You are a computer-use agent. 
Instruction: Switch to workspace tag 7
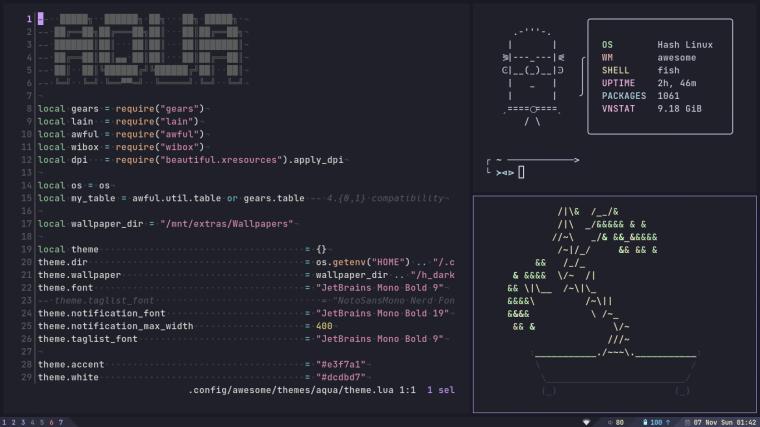(x=61, y=423)
